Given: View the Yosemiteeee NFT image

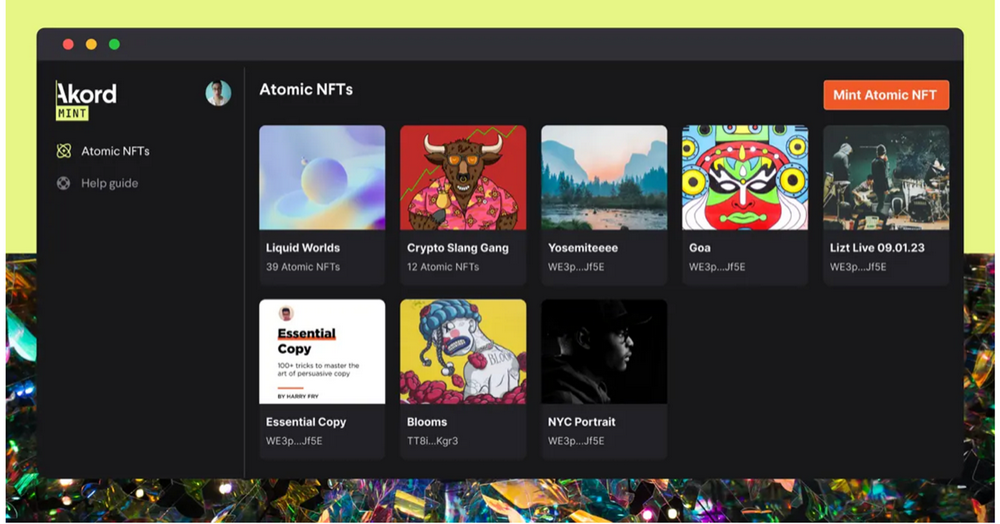Looking at the screenshot, I should coord(604,178).
